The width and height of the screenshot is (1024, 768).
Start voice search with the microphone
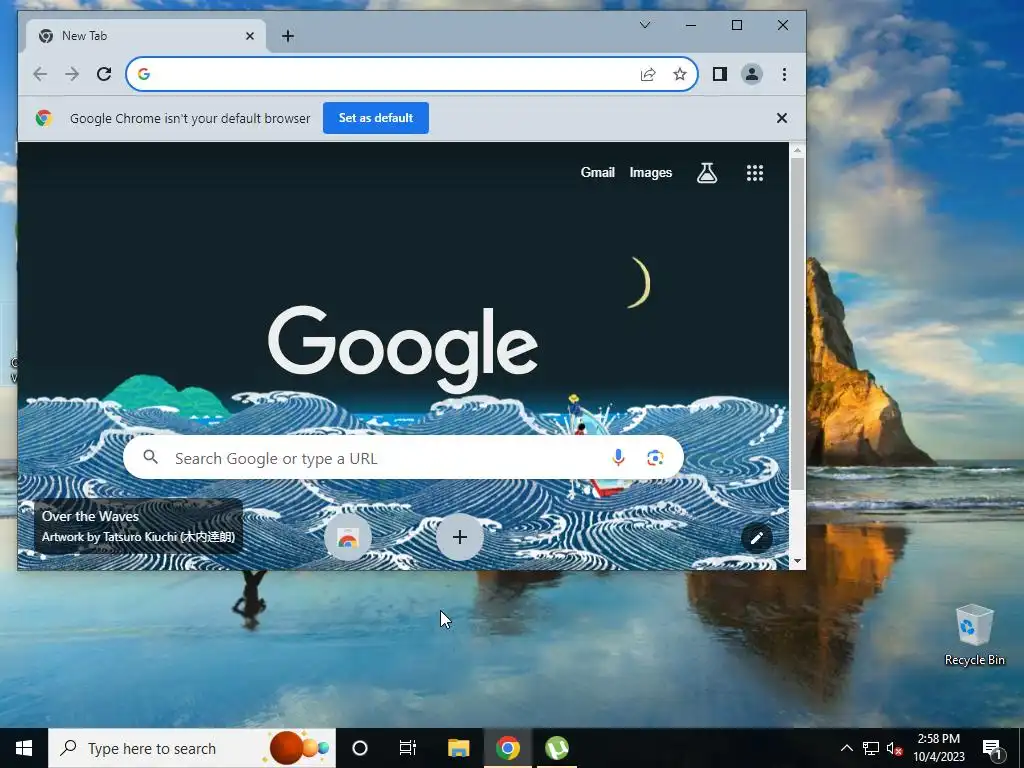click(x=618, y=458)
